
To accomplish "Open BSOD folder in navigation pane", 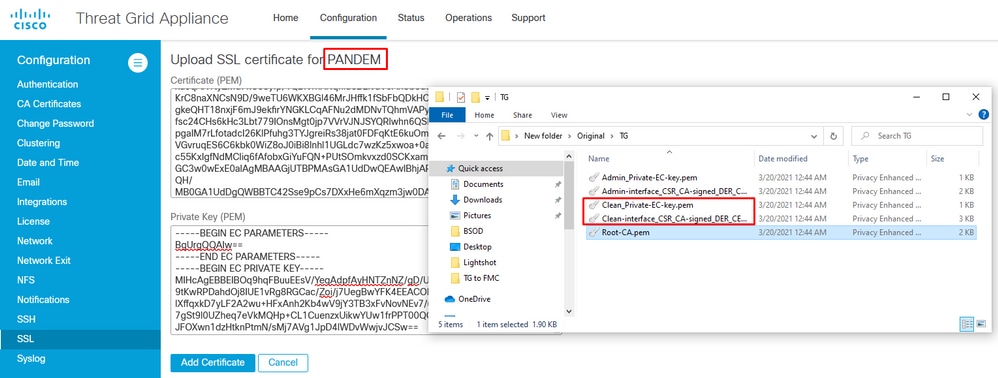I will 474,231.
